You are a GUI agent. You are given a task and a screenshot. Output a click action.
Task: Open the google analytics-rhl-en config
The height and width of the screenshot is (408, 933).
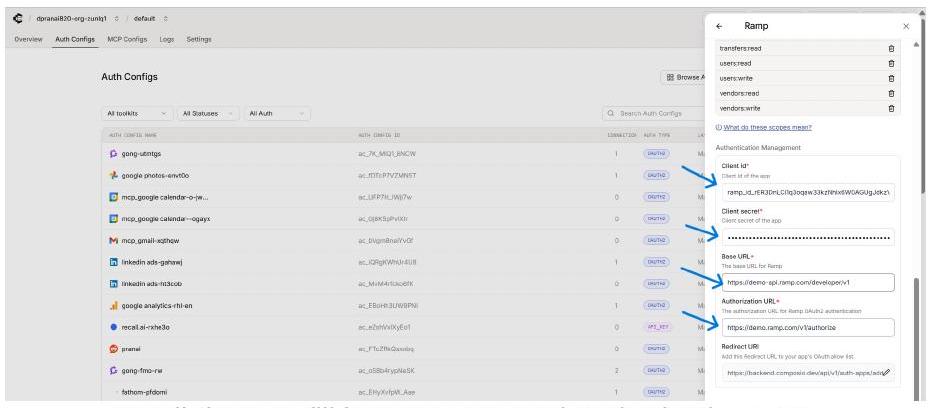(156, 306)
